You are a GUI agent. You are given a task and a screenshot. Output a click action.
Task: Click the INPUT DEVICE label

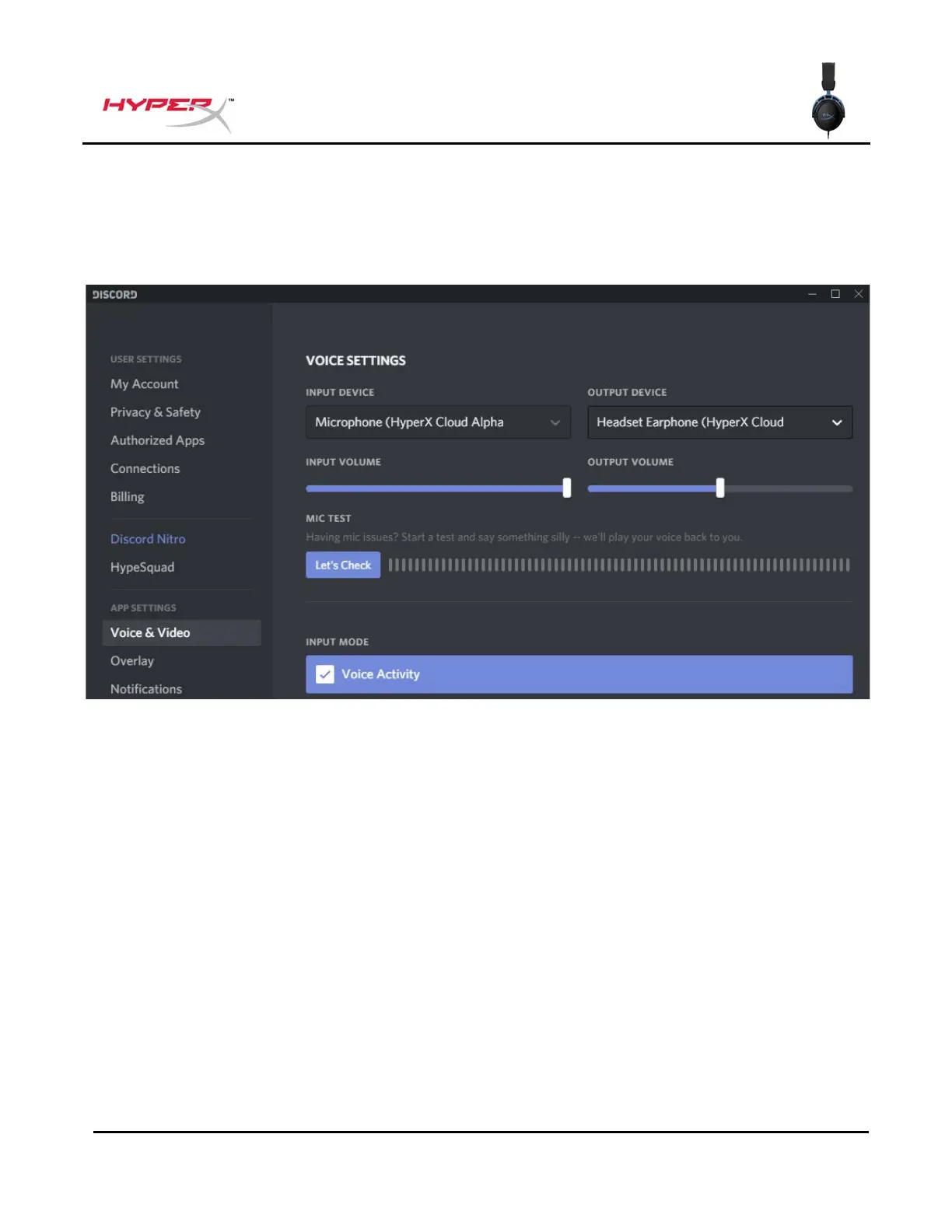[340, 393]
